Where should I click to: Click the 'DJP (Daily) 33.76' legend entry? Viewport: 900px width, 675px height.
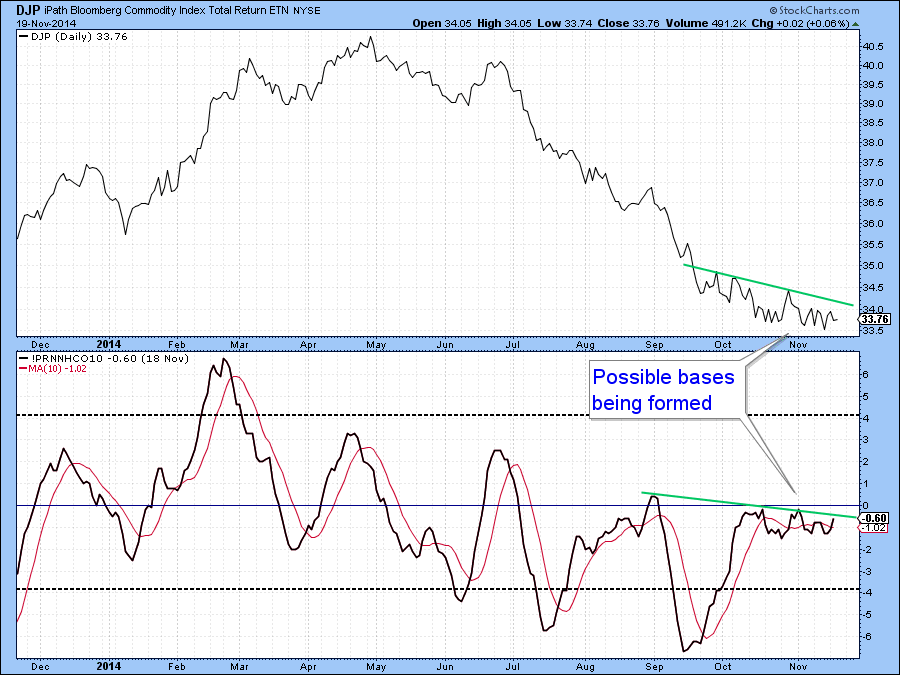point(73,37)
